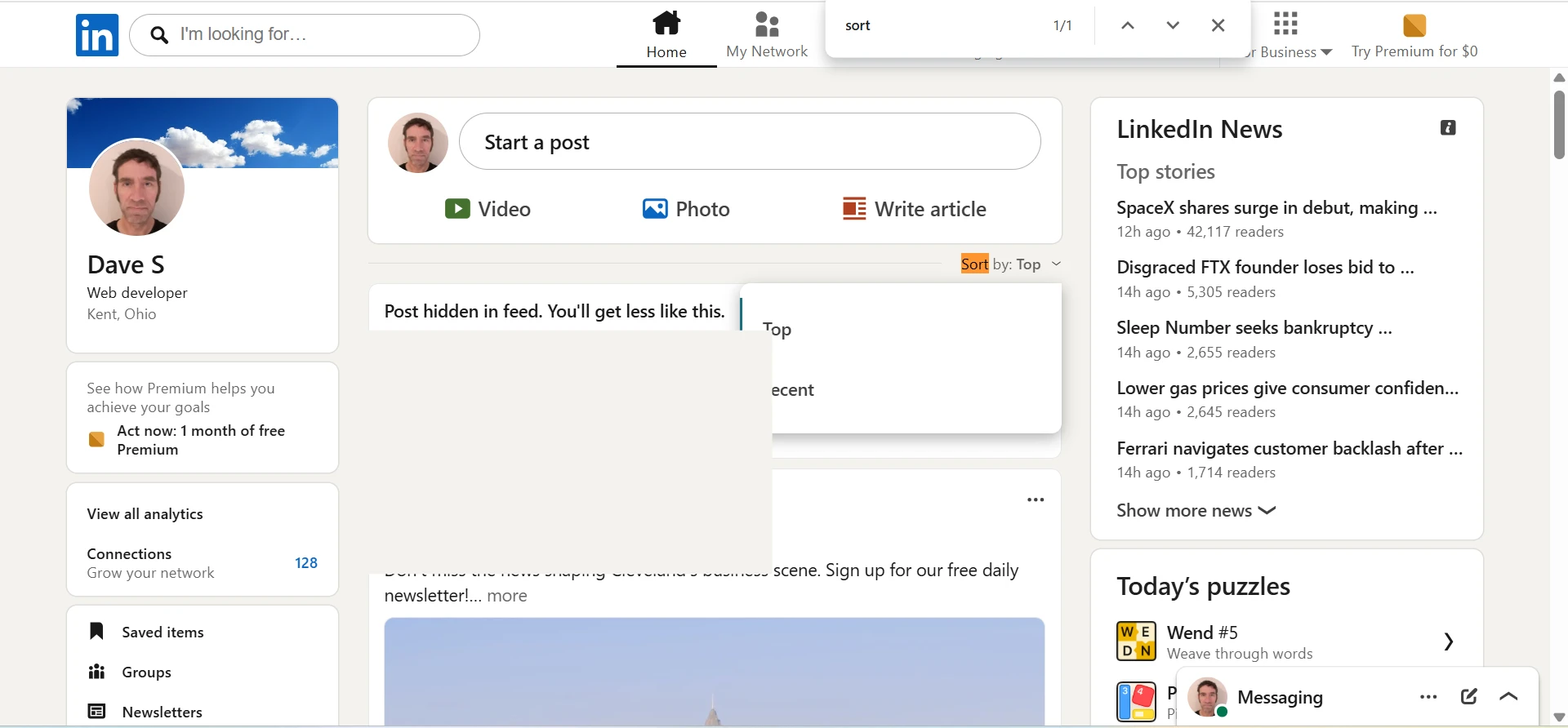This screenshot has height=728, width=1568.
Task: Open the For Business apps grid icon
Action: (x=1285, y=24)
